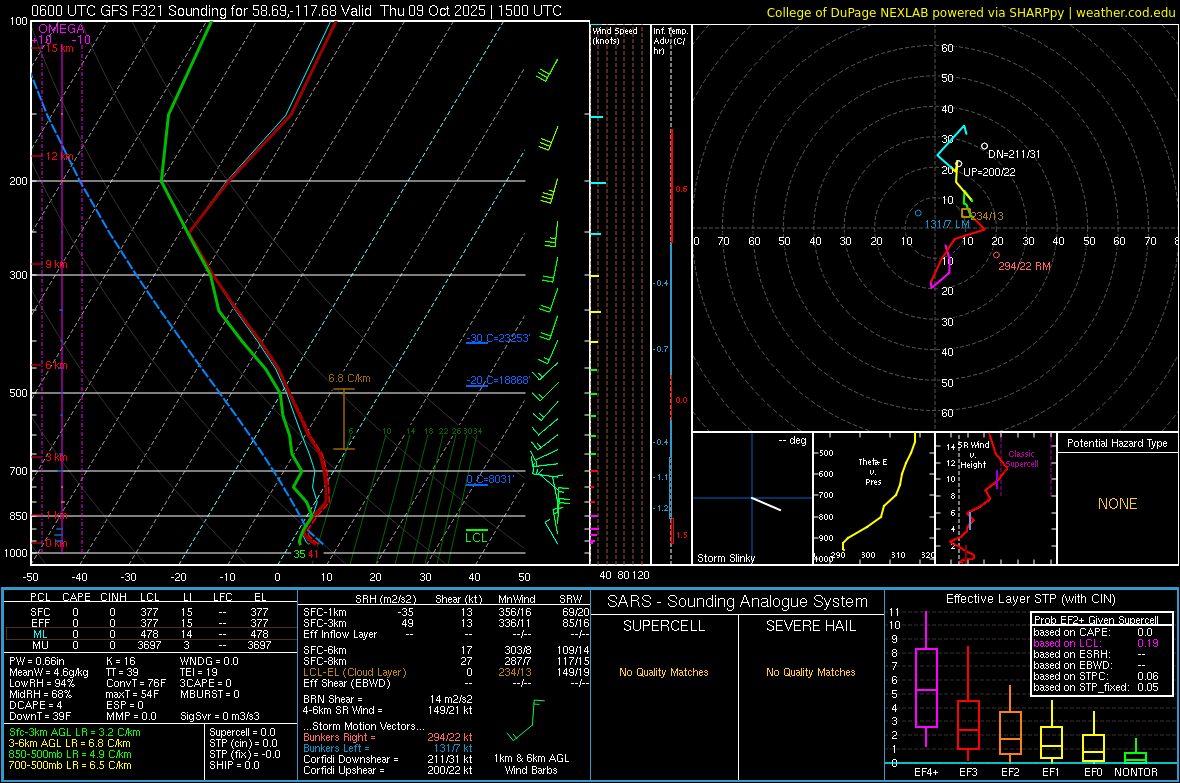Click the LowRH = 94% value
This screenshot has height=783, width=1180.
[41, 683]
